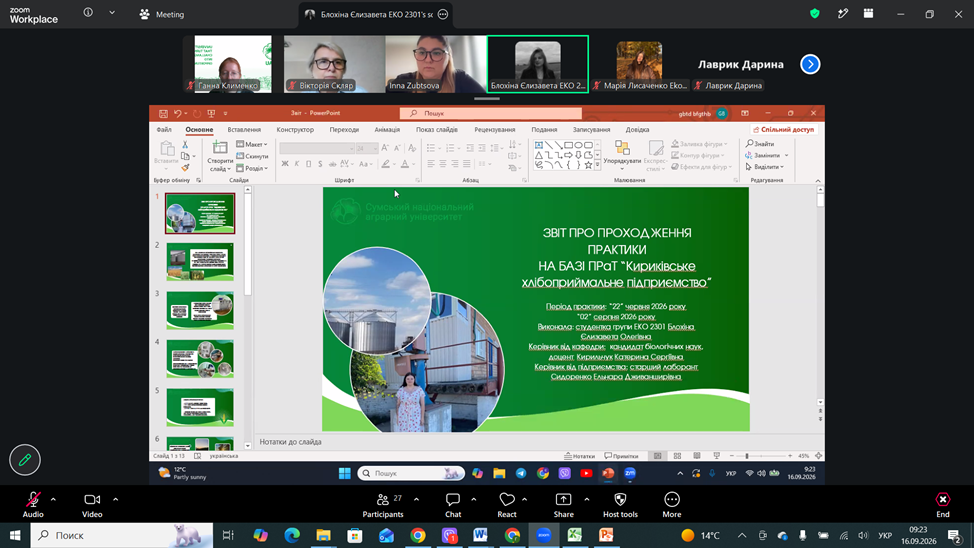
Task: Click the red End meeting button
Action: coord(943,505)
